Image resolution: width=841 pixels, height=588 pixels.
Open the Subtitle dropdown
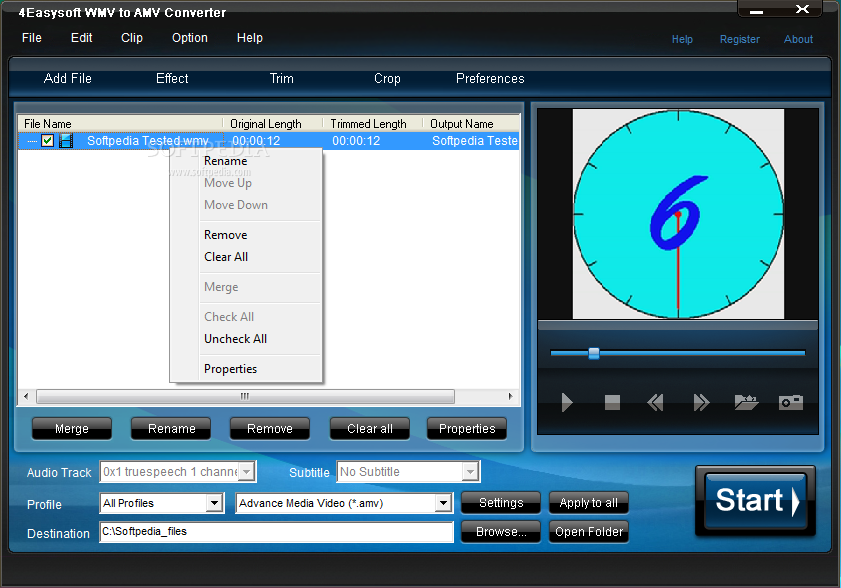(x=470, y=472)
